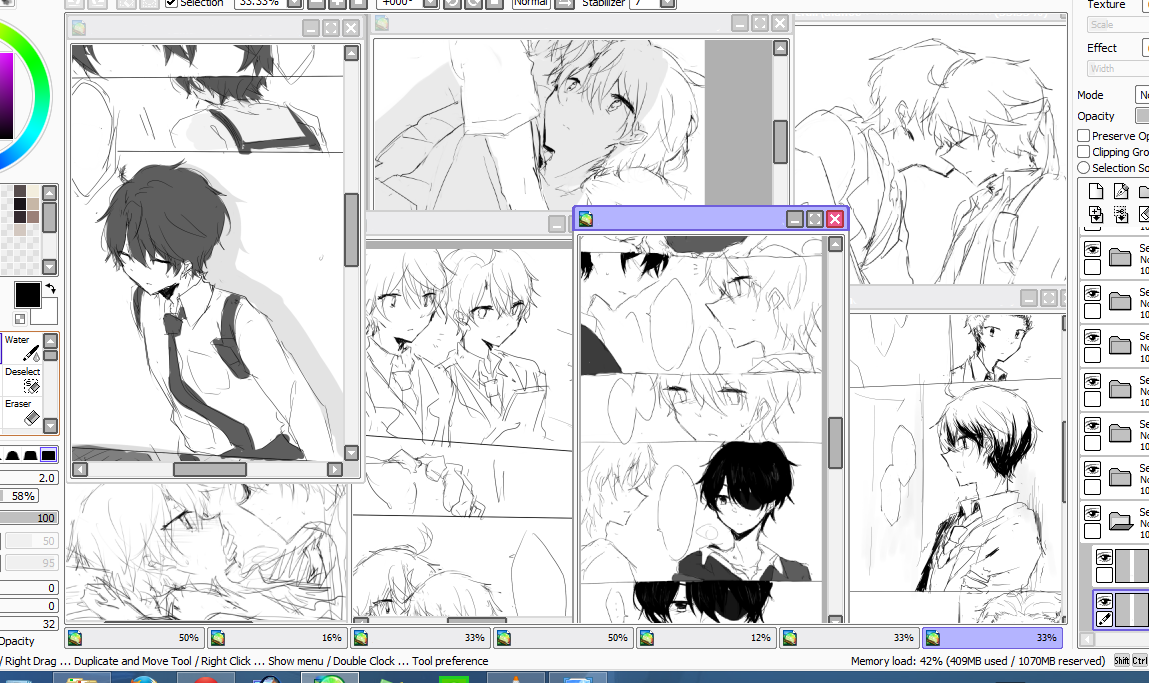The height and width of the screenshot is (683, 1149).
Task: Zoom out the canvas view
Action: 316,3
